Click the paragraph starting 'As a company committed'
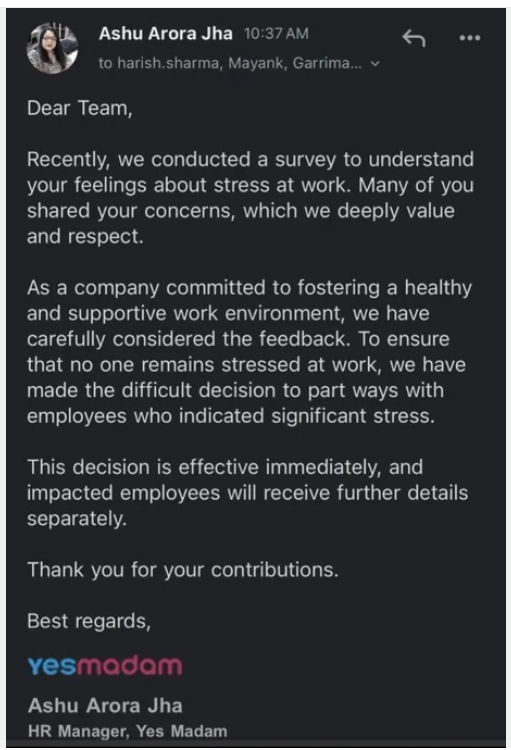Image resolution: width=511 pixels, height=750 pixels. click(249, 352)
